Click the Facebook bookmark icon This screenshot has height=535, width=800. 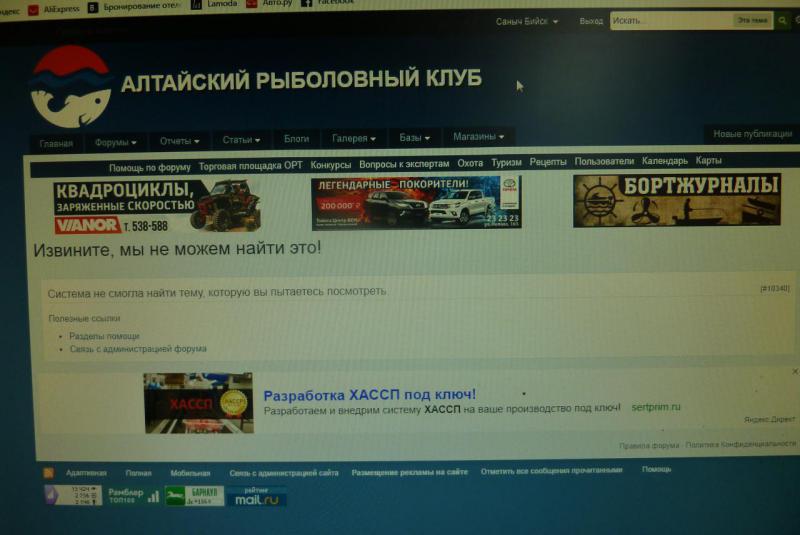pyautogui.click(x=306, y=3)
